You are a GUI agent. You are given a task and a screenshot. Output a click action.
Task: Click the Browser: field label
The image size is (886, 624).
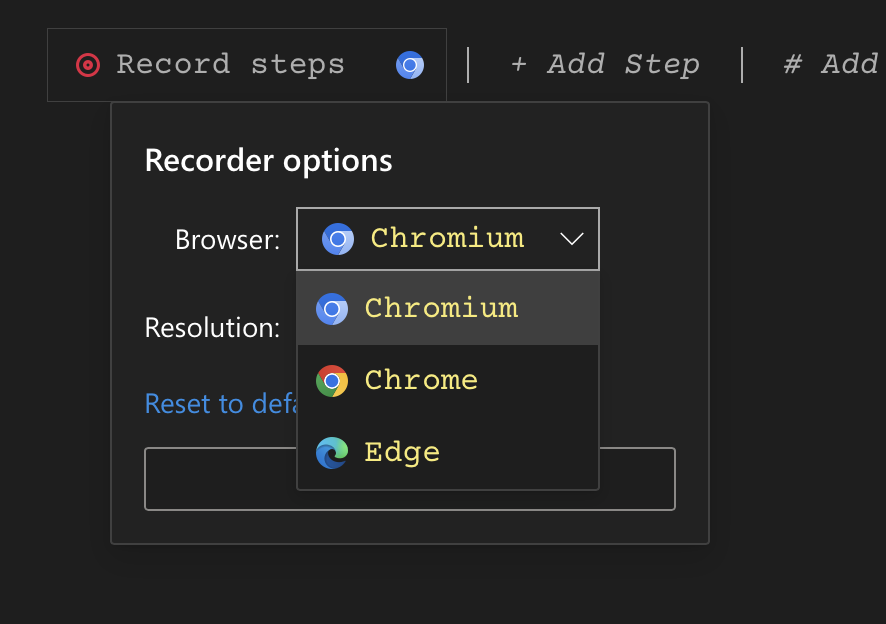point(227,240)
